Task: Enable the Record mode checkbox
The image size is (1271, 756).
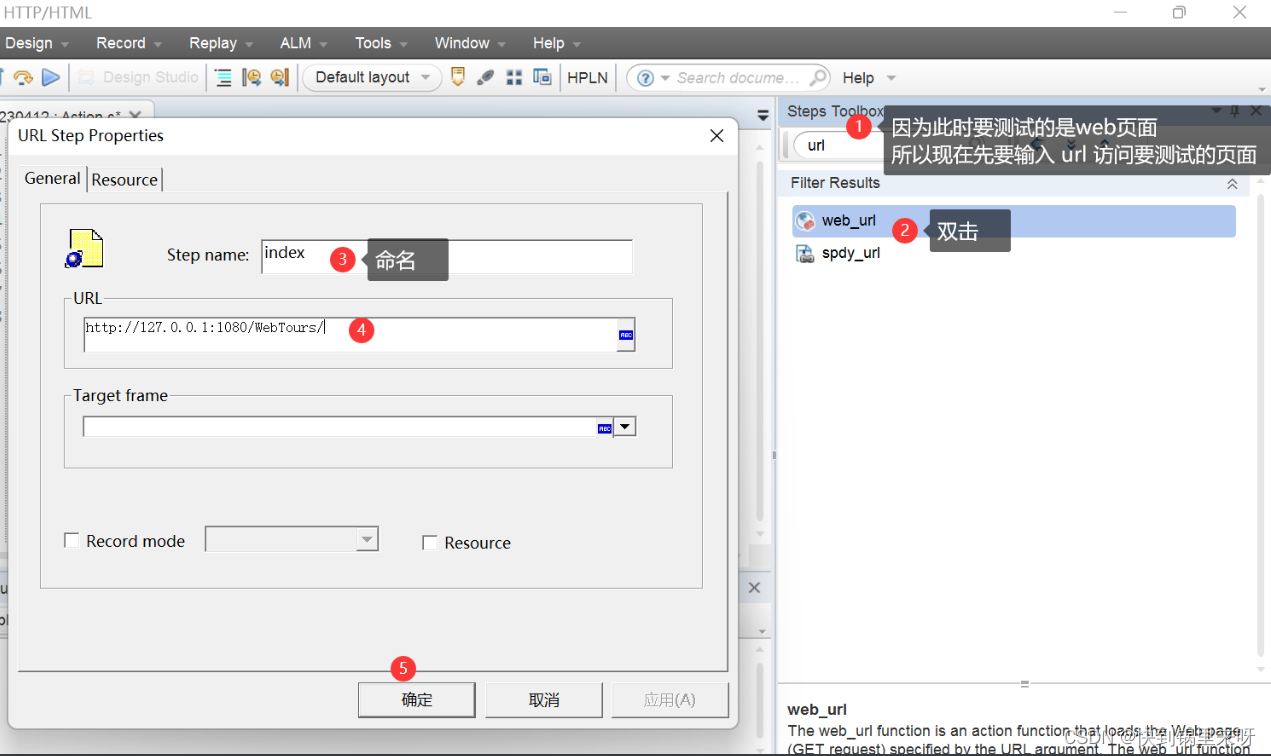Action: coord(72,540)
